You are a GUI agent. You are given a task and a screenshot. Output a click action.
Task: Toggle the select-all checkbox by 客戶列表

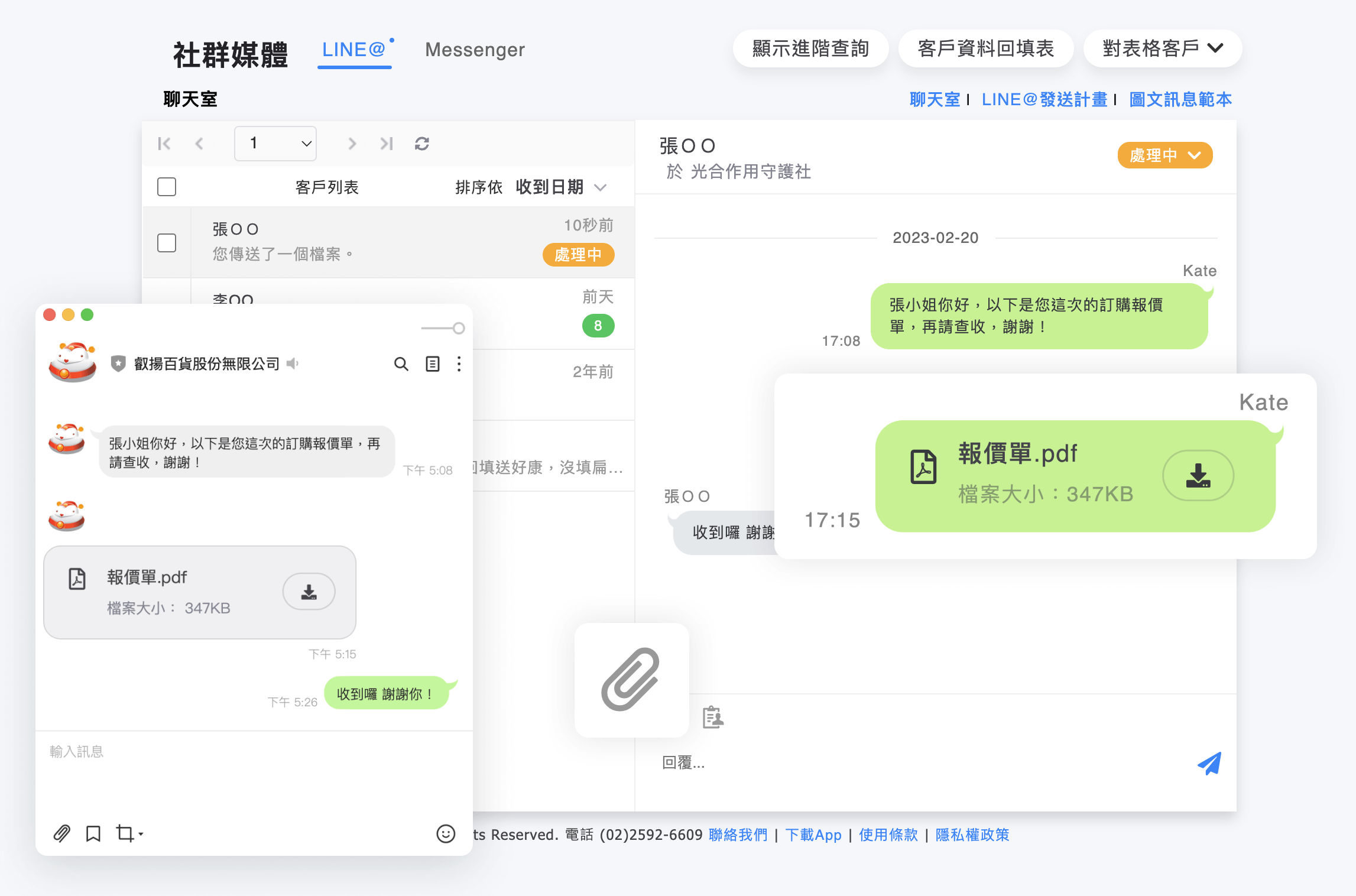[x=167, y=187]
